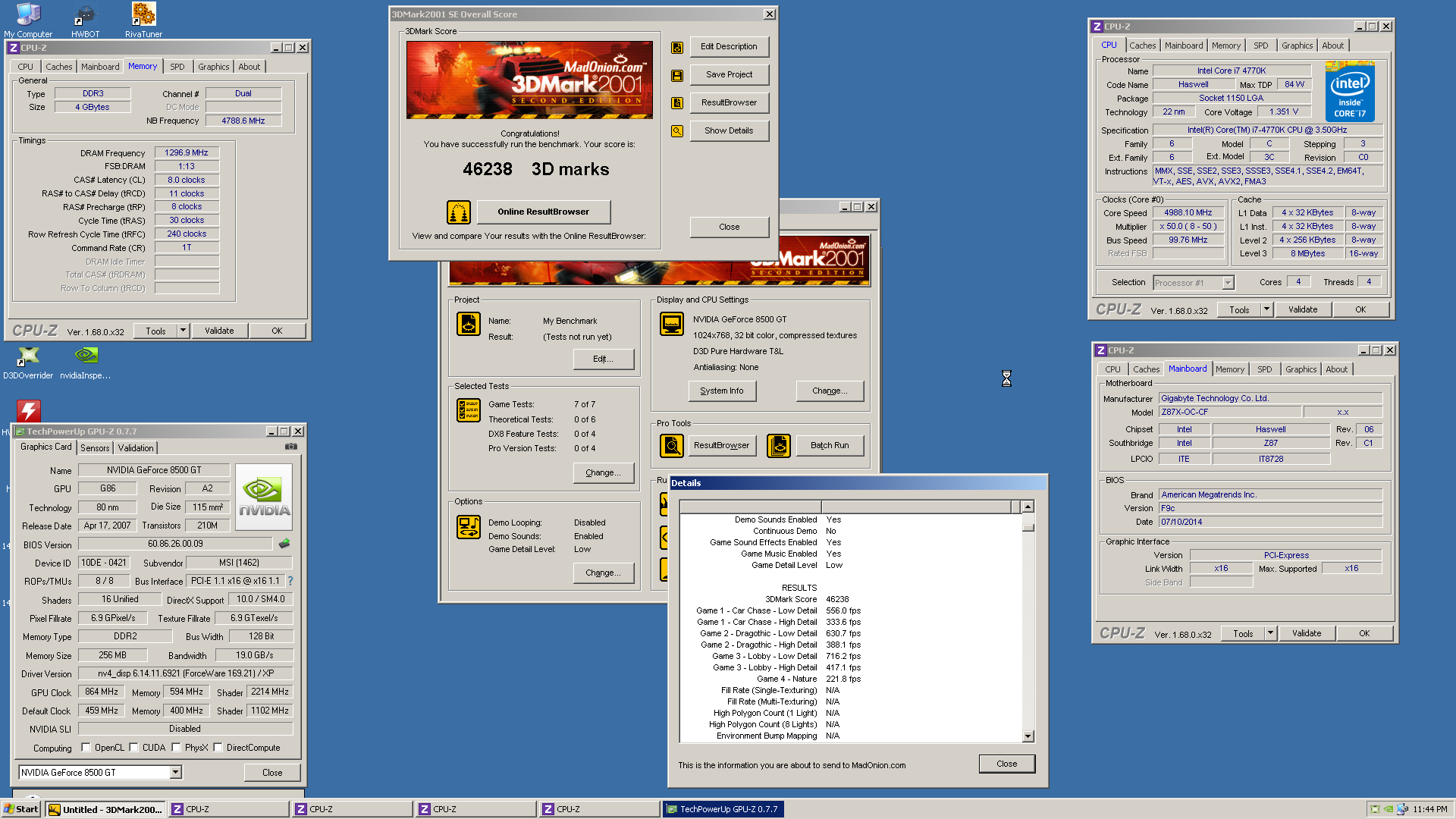The height and width of the screenshot is (819, 1456).
Task: Click Close button in GPU-Z window
Action: tap(272, 772)
